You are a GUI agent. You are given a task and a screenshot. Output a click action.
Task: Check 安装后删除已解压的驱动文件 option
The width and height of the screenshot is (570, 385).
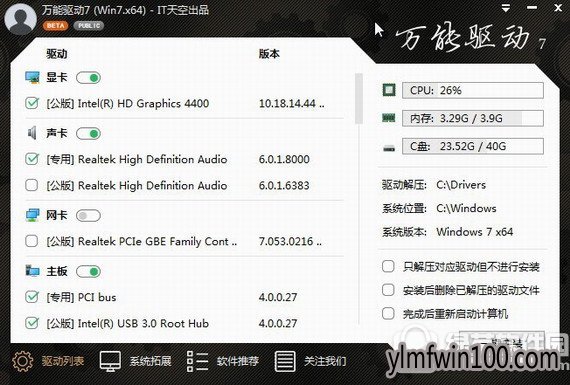[388, 290]
